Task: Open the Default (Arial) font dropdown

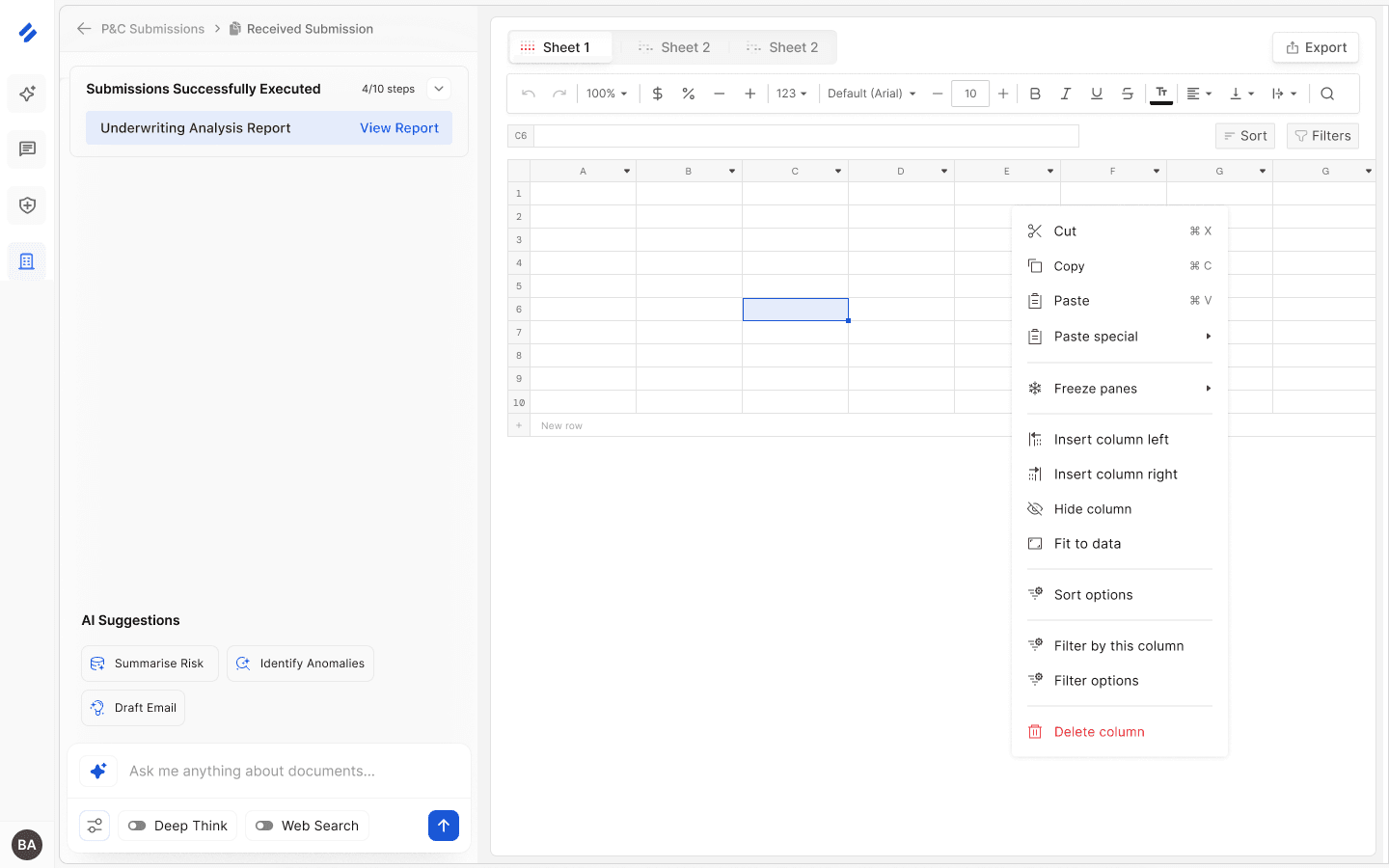Action: pos(872,94)
